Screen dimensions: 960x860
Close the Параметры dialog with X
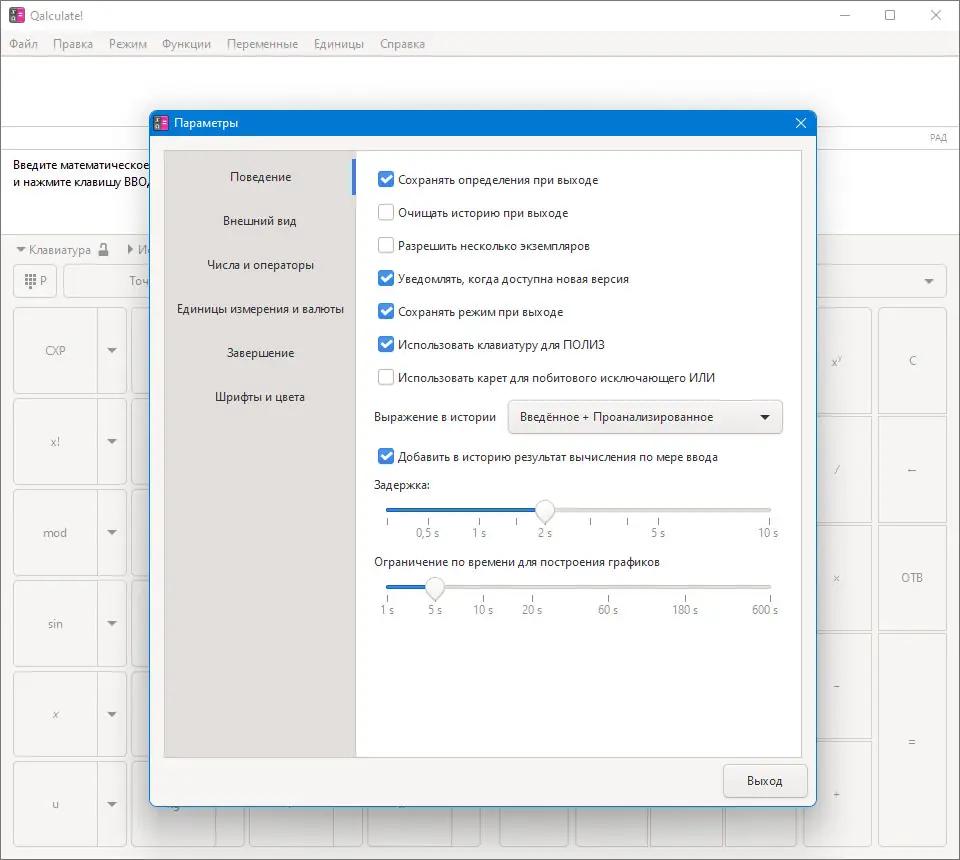[x=800, y=123]
